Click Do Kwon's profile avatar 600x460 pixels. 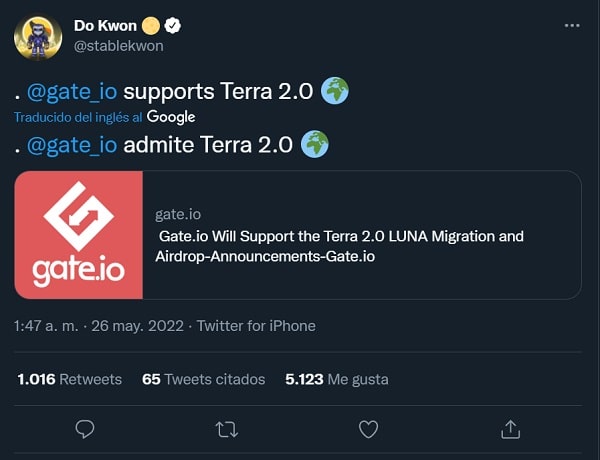[x=39, y=36]
